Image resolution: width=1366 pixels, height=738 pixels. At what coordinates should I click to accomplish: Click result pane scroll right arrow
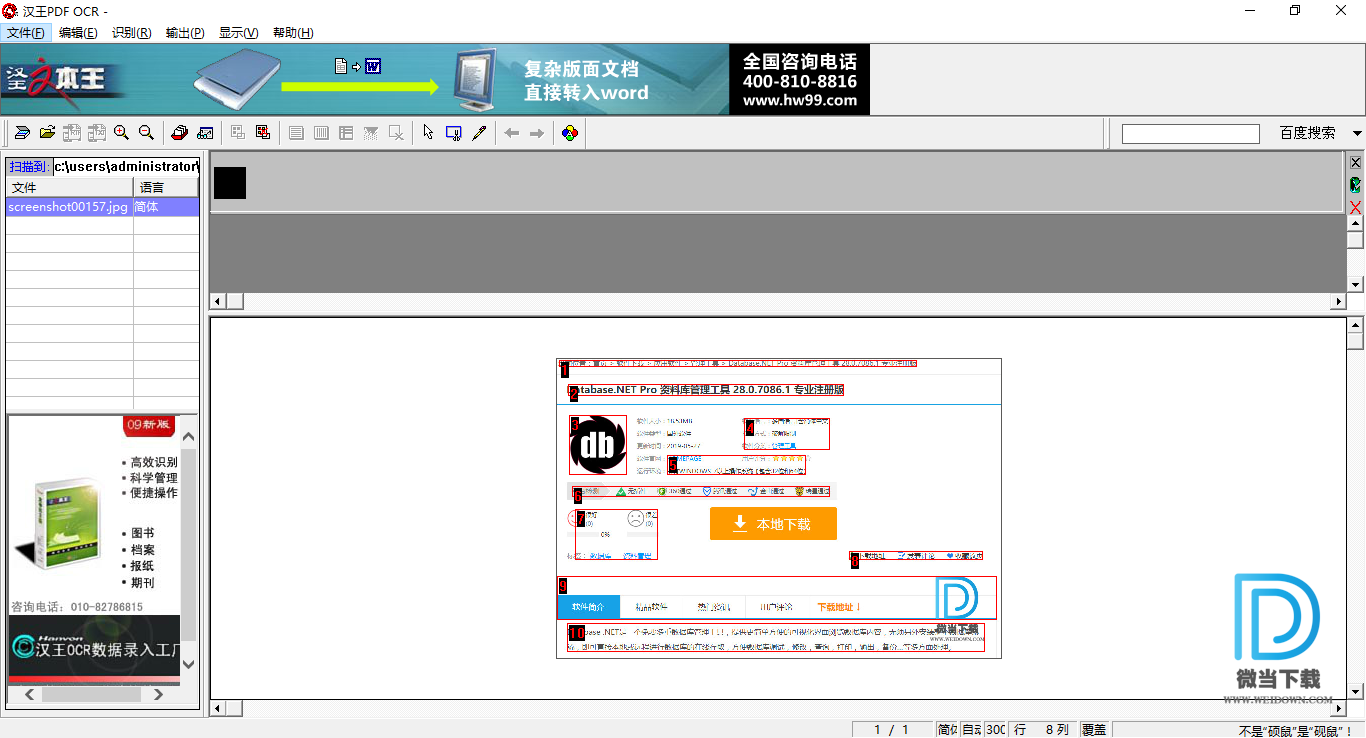1339,301
